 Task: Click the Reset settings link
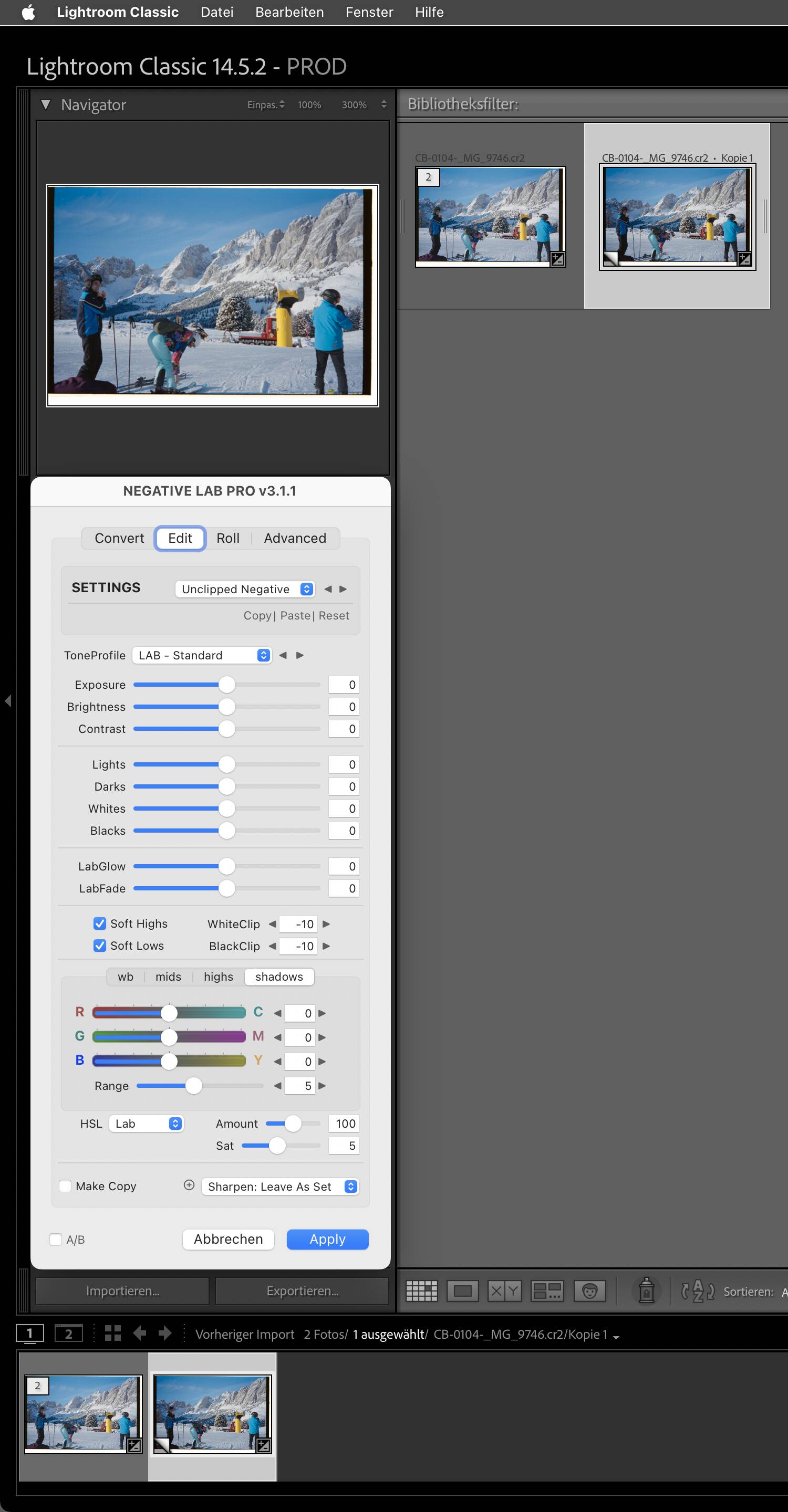[x=334, y=616]
